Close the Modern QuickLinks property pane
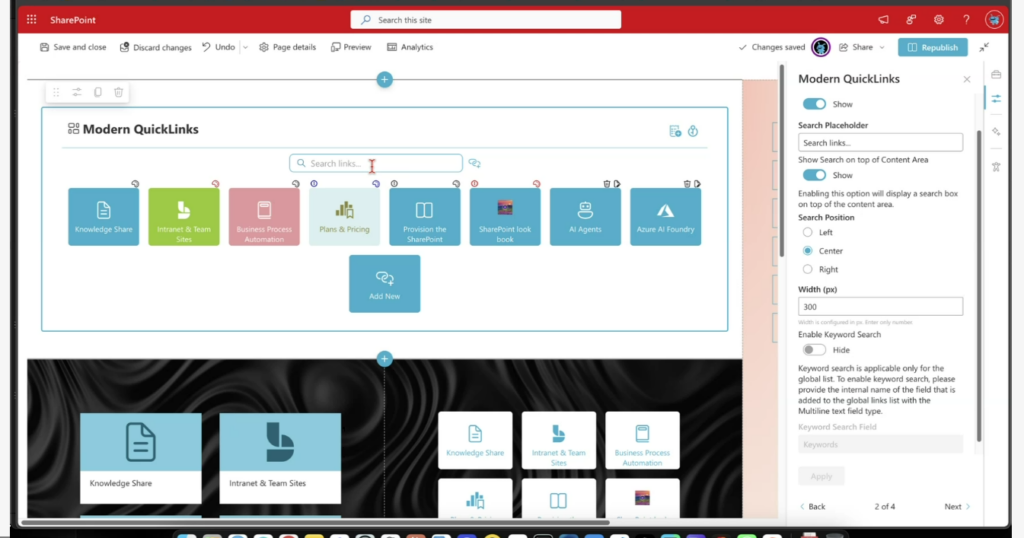Image resolution: width=1024 pixels, height=538 pixels. [967, 79]
